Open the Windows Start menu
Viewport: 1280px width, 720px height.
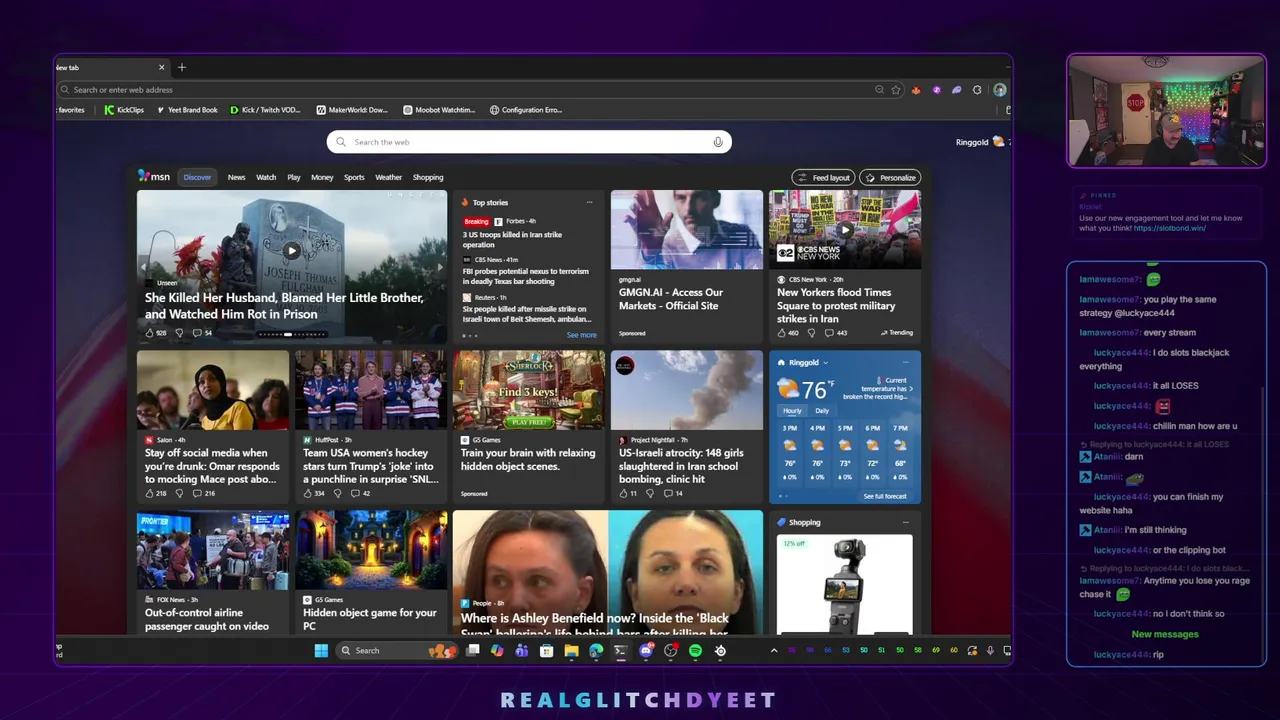click(321, 650)
